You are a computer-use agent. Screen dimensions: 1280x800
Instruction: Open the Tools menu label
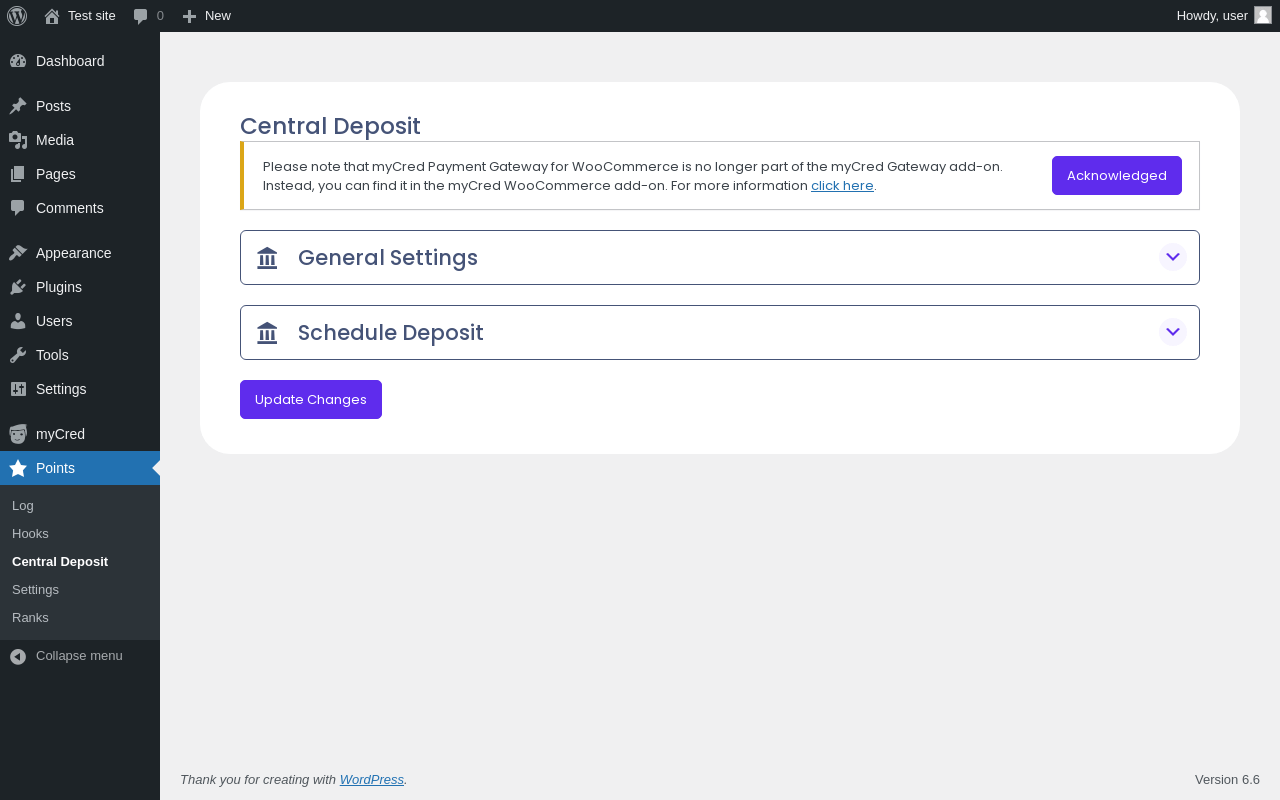(x=52, y=355)
